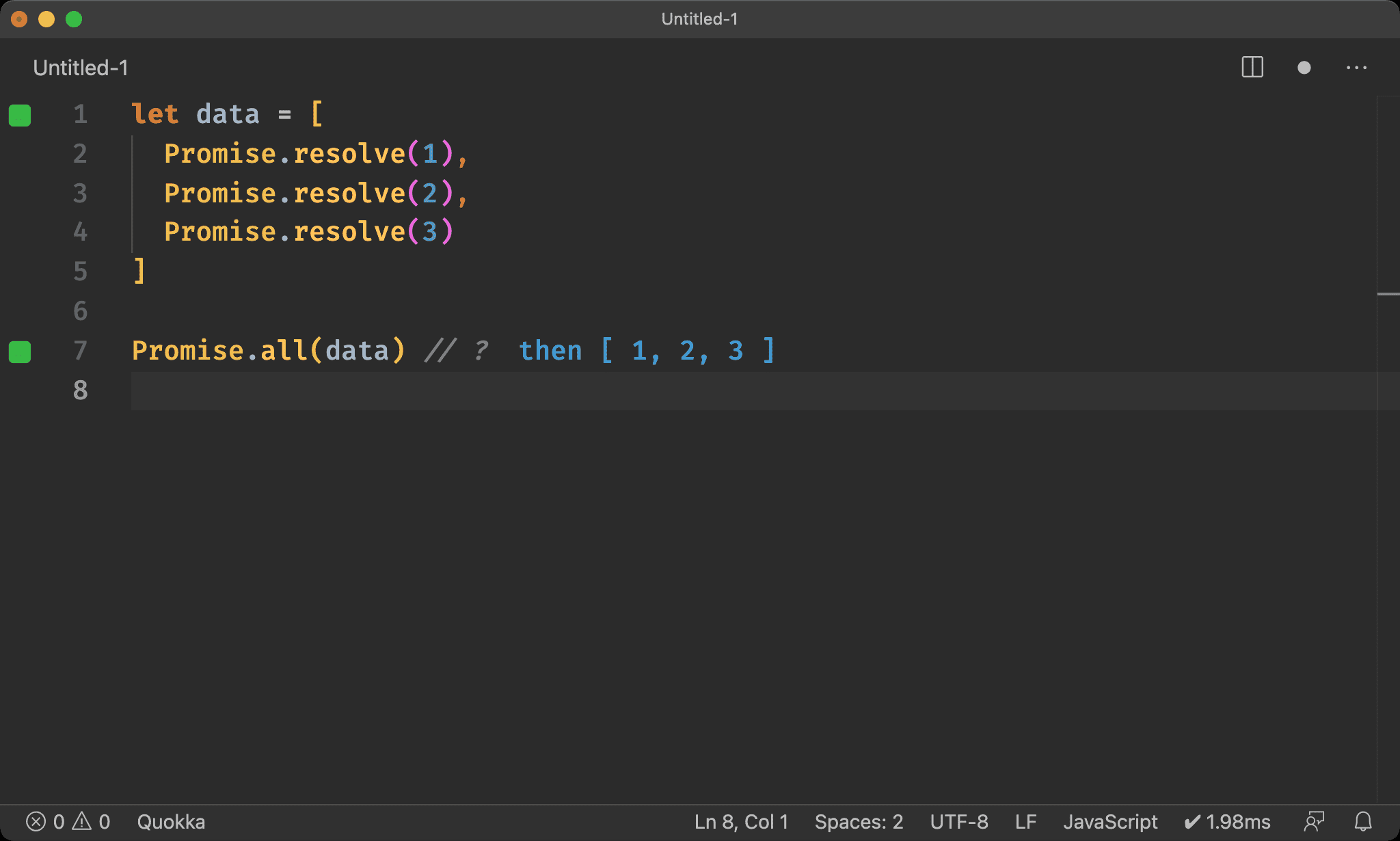Click the feedback icon in status bar
The image size is (1400, 841).
(1314, 821)
